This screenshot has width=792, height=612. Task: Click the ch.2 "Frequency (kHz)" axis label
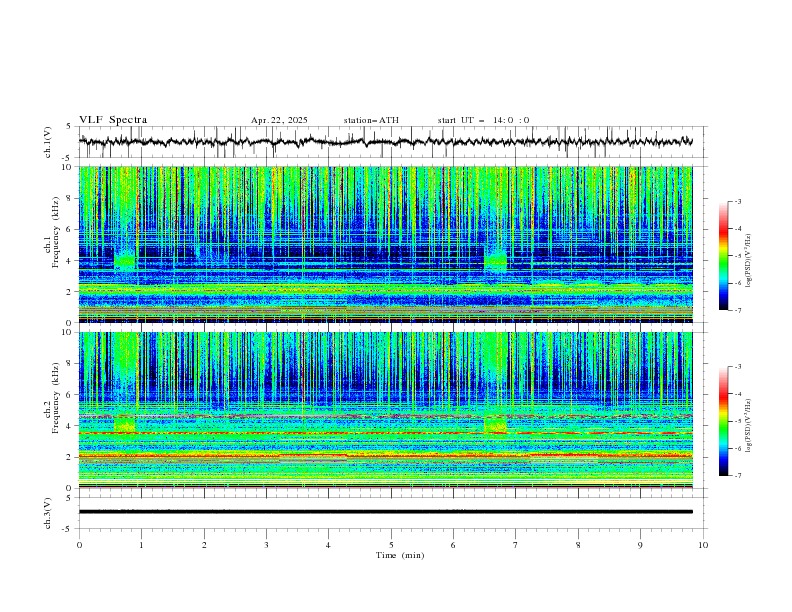[x=56, y=397]
